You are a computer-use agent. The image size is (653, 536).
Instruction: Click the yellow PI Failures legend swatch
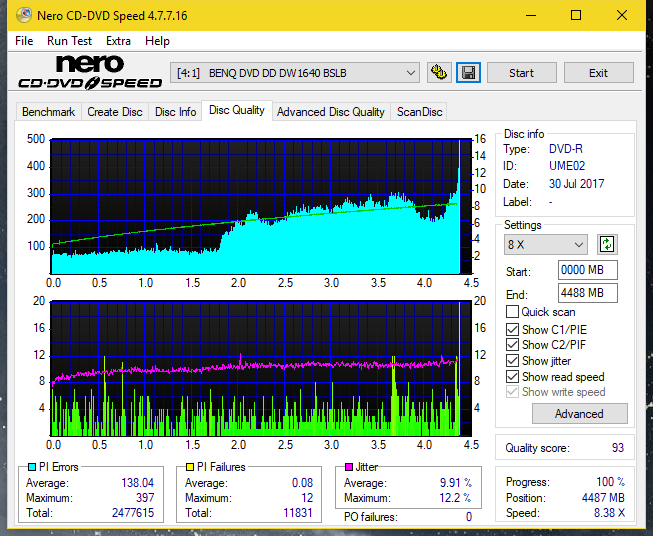point(190,467)
